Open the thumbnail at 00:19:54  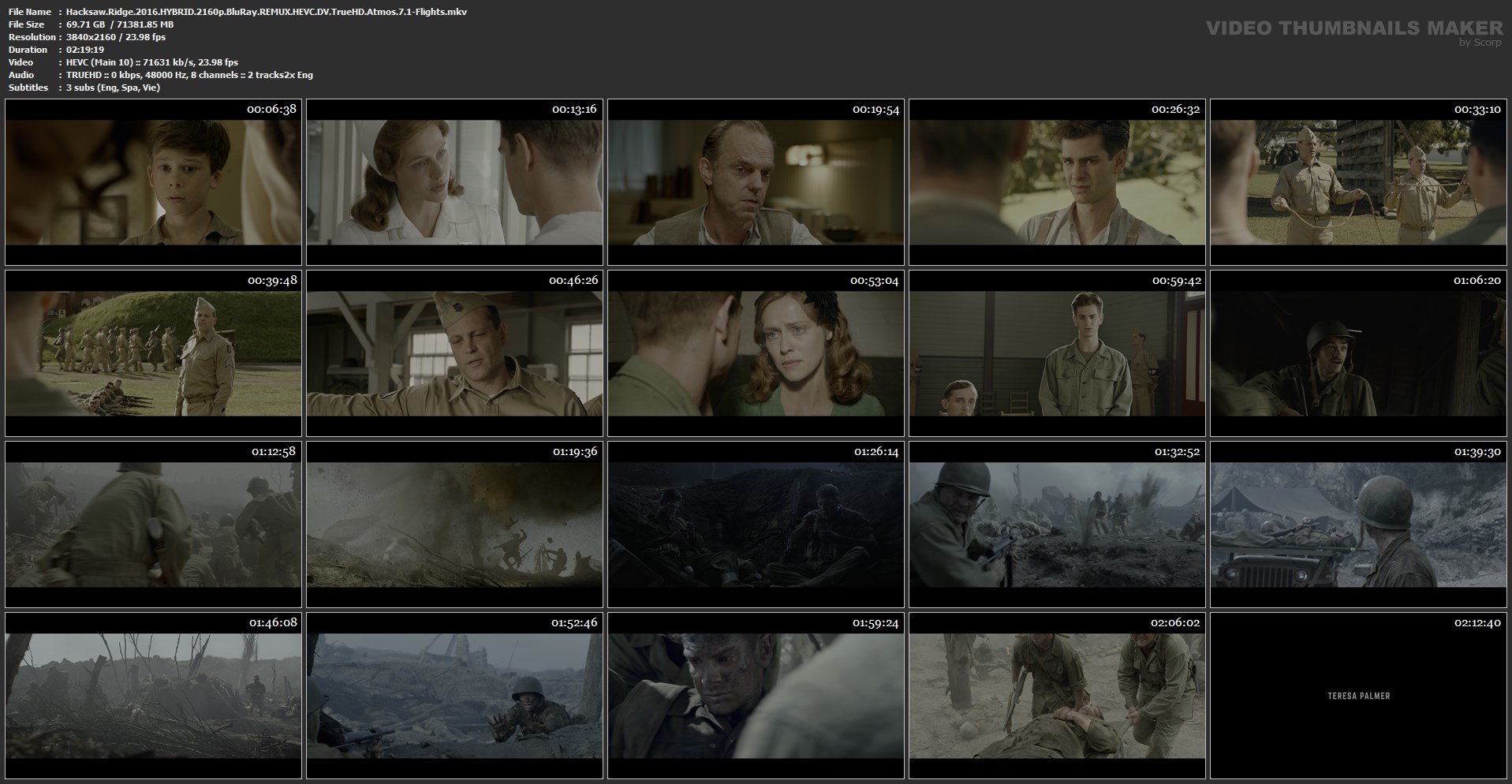click(x=756, y=182)
